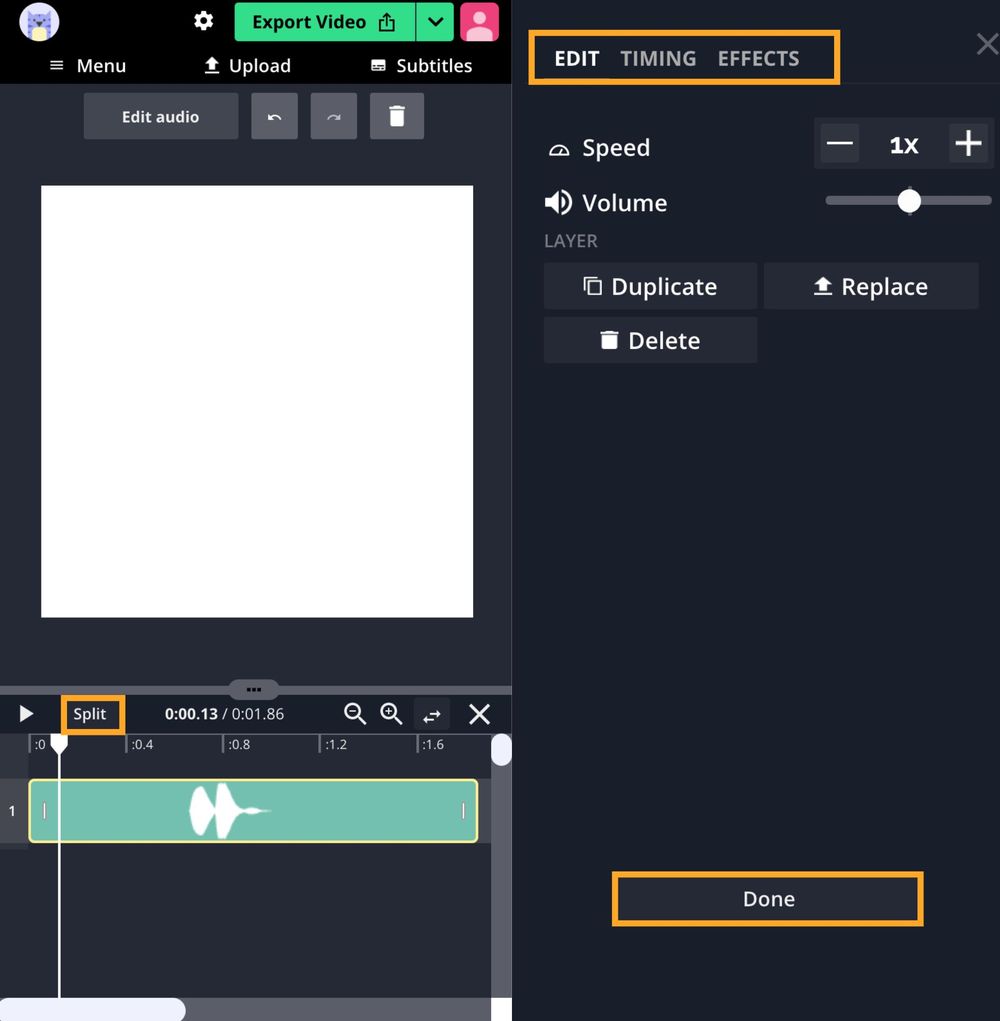Click the settings gear icon

pos(204,21)
